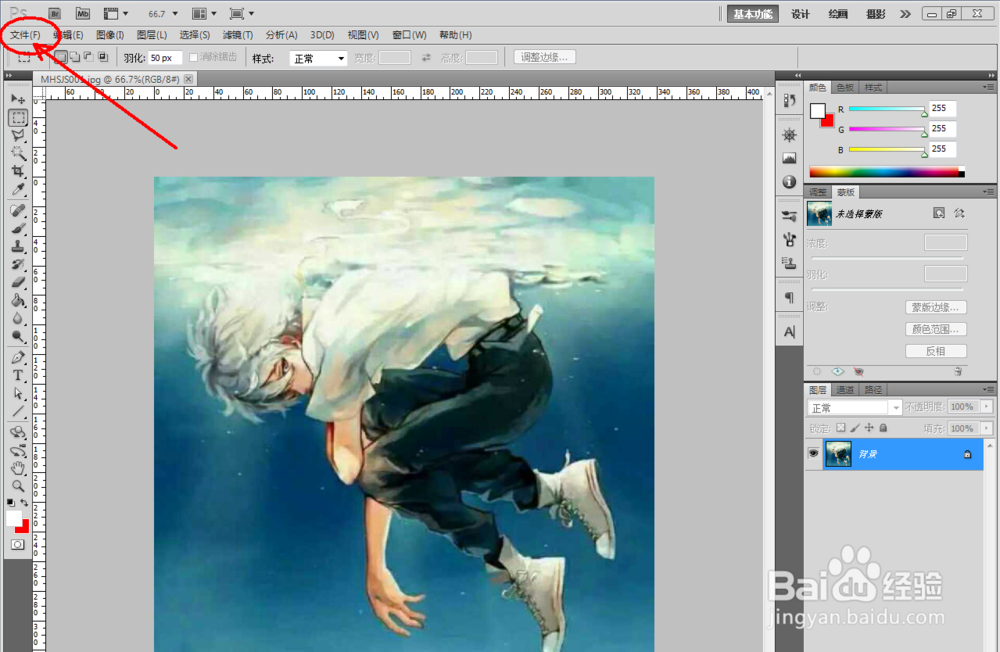The image size is (1000, 652).
Task: Click the 羽化 feather input field
Action: pyautogui.click(x=165, y=58)
